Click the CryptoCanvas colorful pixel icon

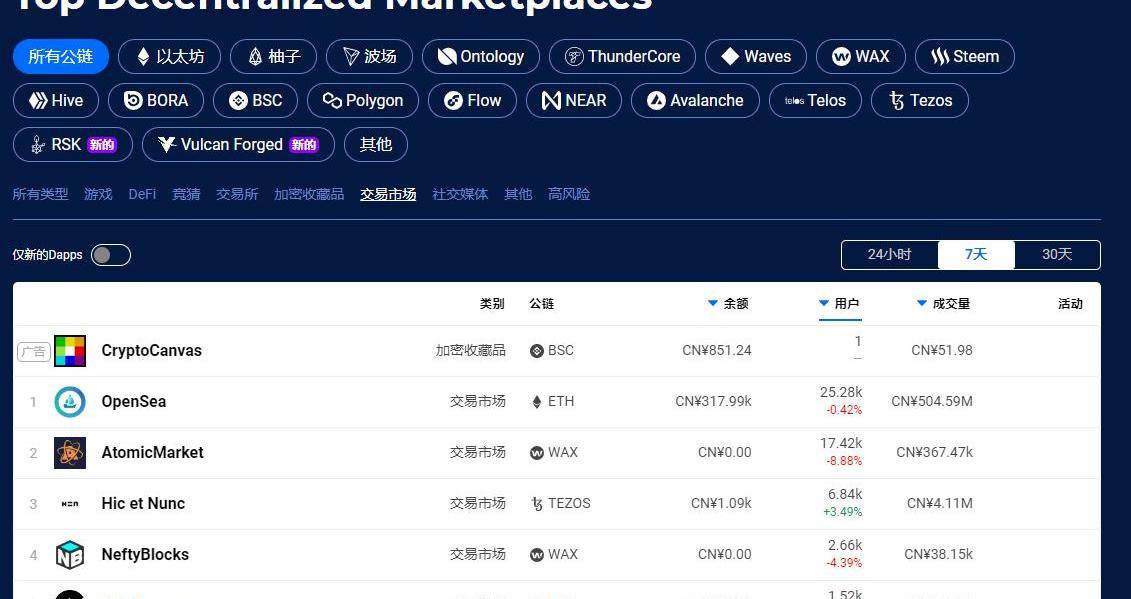pos(70,351)
